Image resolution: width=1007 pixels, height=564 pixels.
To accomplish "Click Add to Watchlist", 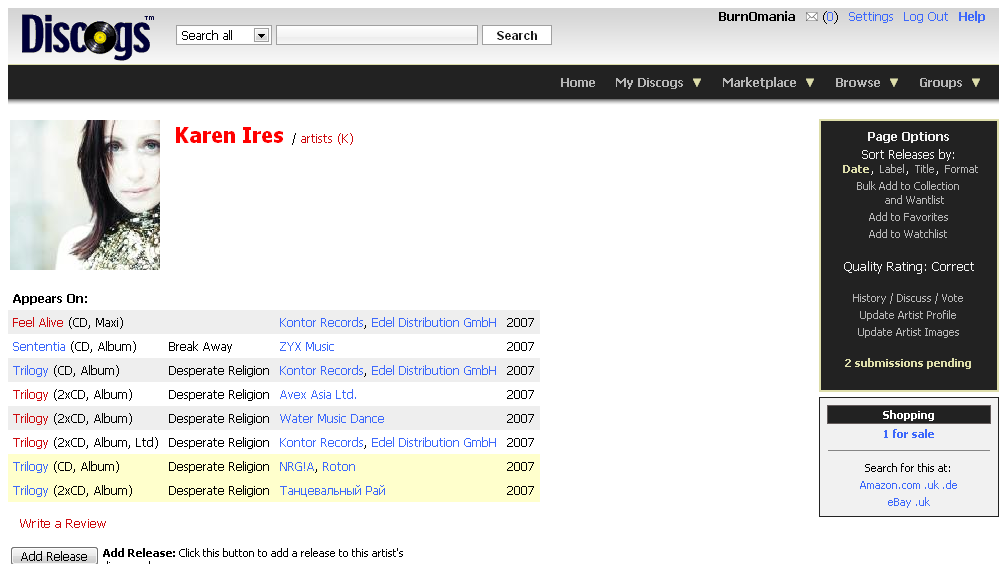I will tap(907, 234).
